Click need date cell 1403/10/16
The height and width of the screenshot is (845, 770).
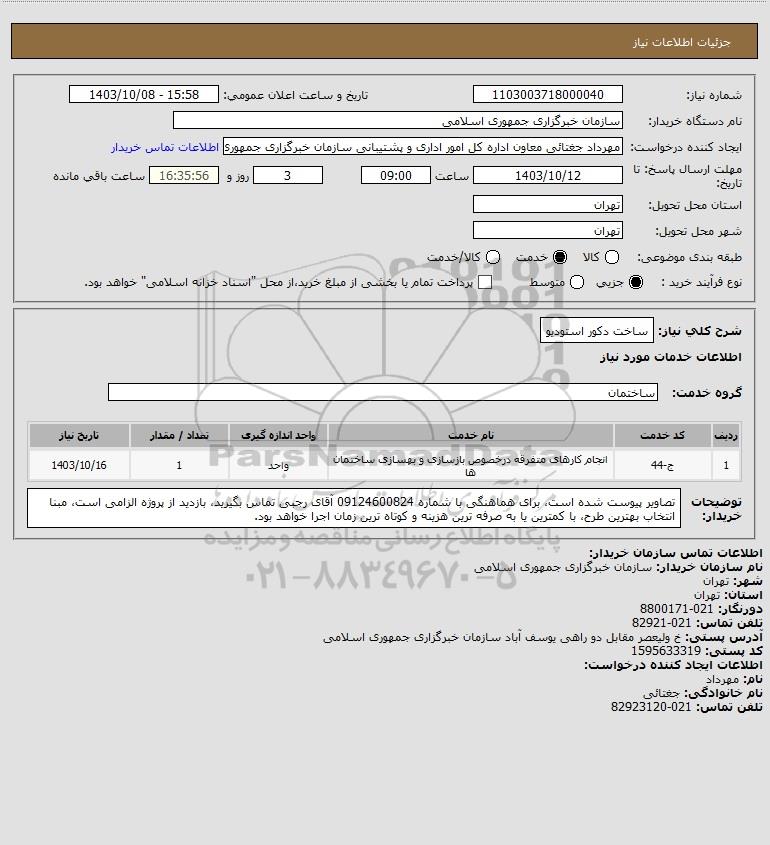pyautogui.click(x=79, y=465)
